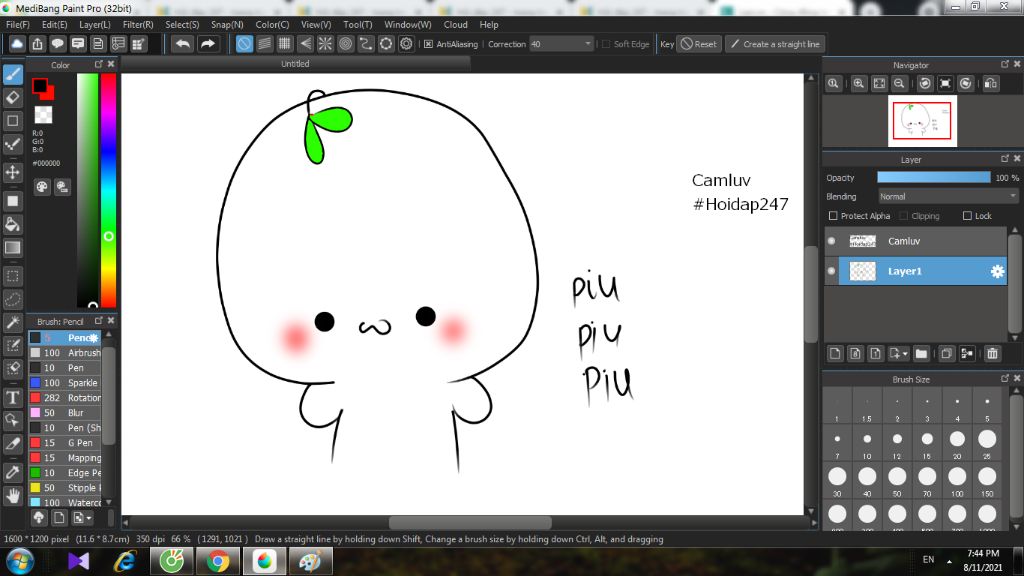Click the foreground black color swatch
The image size is (1024, 576).
point(39,85)
